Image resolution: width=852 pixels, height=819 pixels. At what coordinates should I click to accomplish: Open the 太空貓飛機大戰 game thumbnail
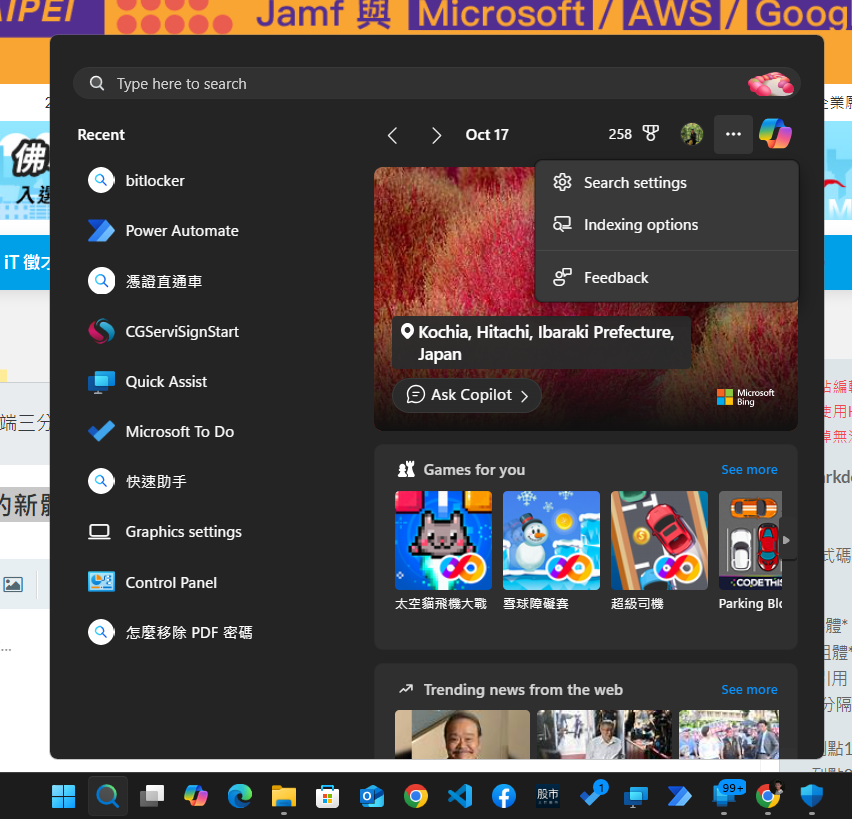point(443,540)
